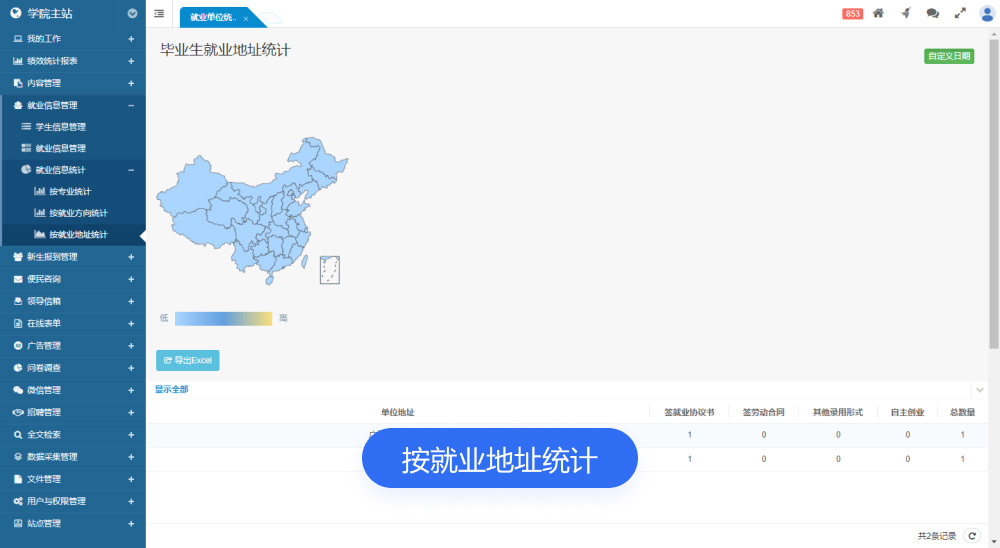The width and height of the screenshot is (1000, 548).
Task: Click the South China Sea inset on map
Action: [x=330, y=269]
